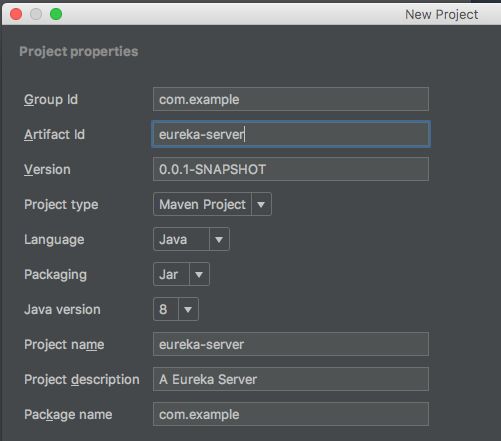
Task: Select the Maven Project combo box
Action: coord(212,204)
